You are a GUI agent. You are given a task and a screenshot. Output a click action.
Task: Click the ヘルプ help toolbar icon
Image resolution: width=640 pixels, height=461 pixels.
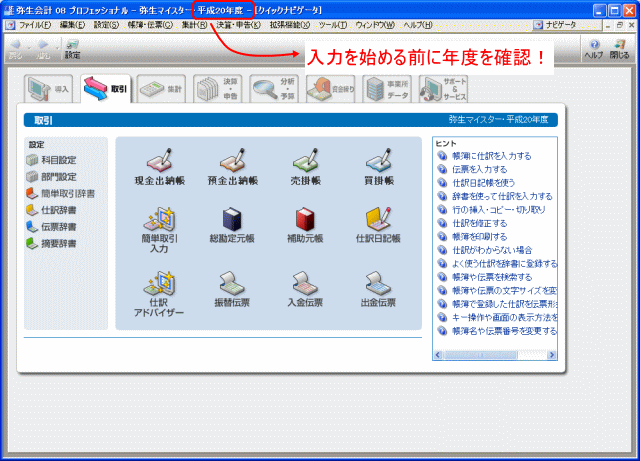pos(594,49)
